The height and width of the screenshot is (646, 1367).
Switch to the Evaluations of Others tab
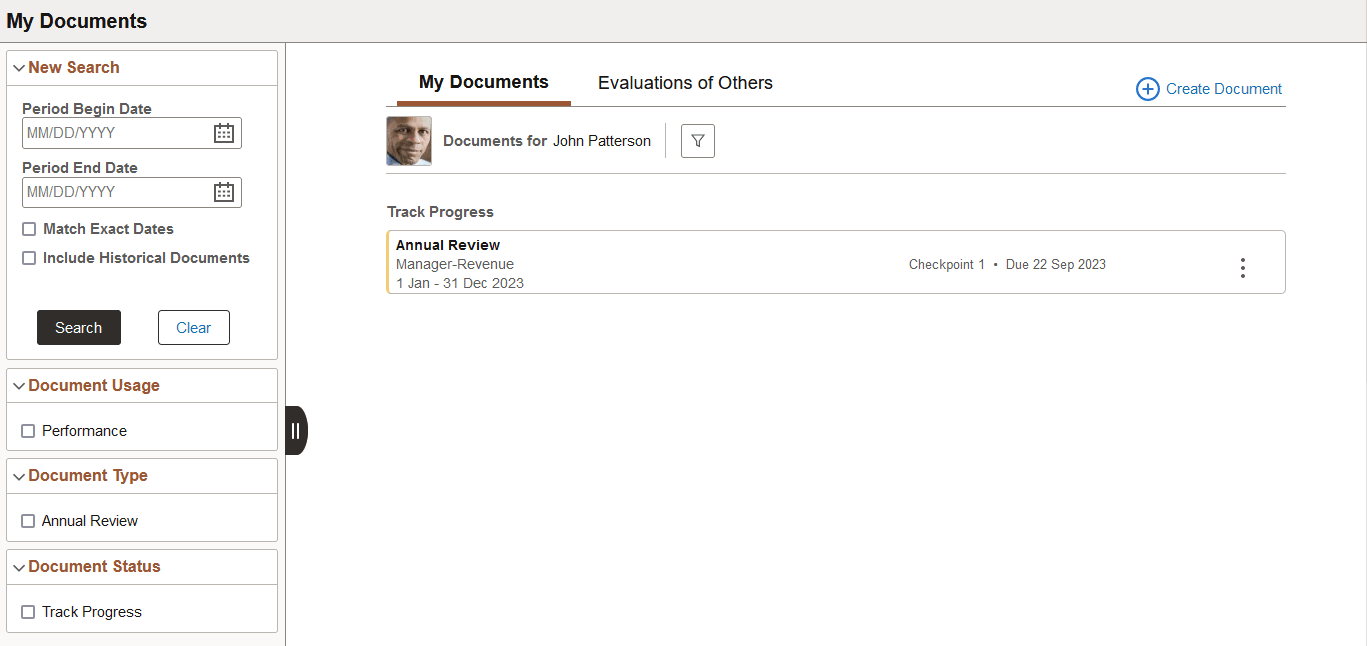click(684, 82)
